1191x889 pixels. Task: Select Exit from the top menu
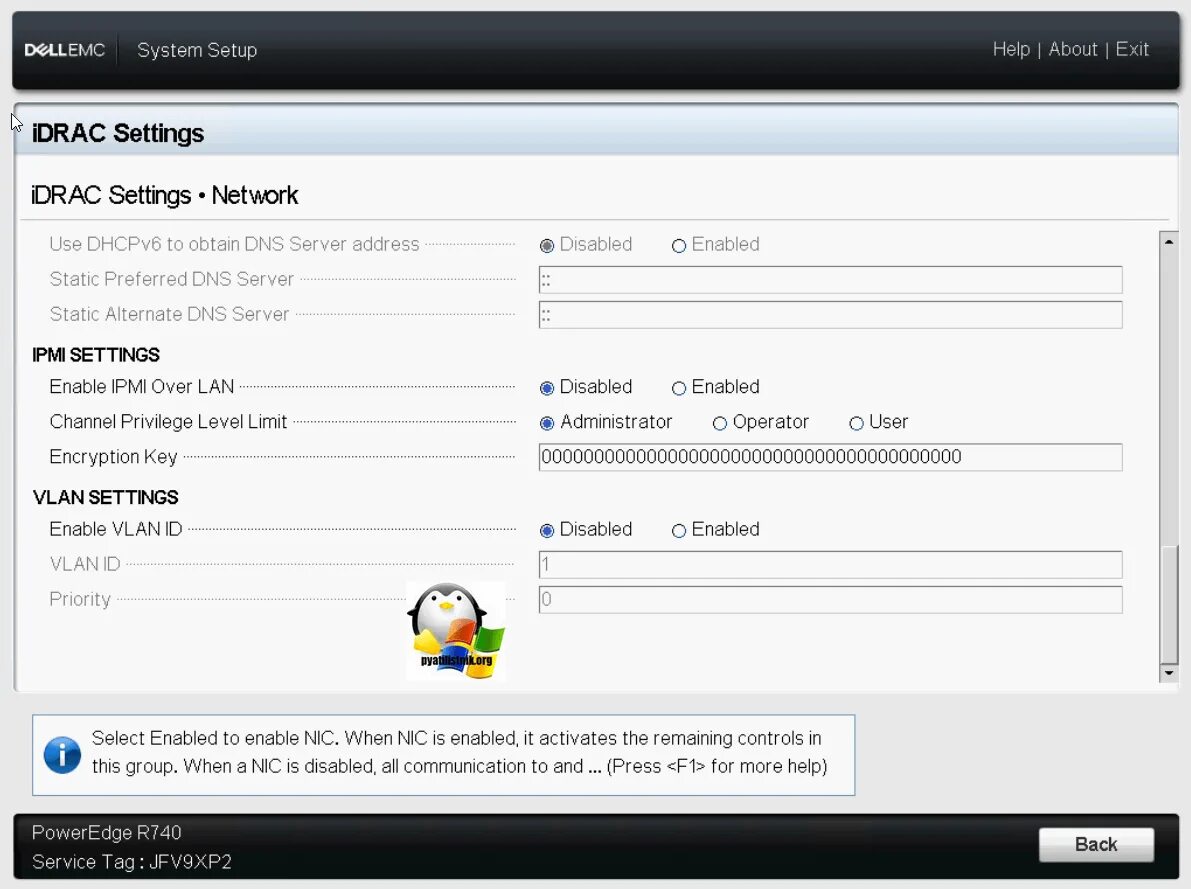[1133, 49]
